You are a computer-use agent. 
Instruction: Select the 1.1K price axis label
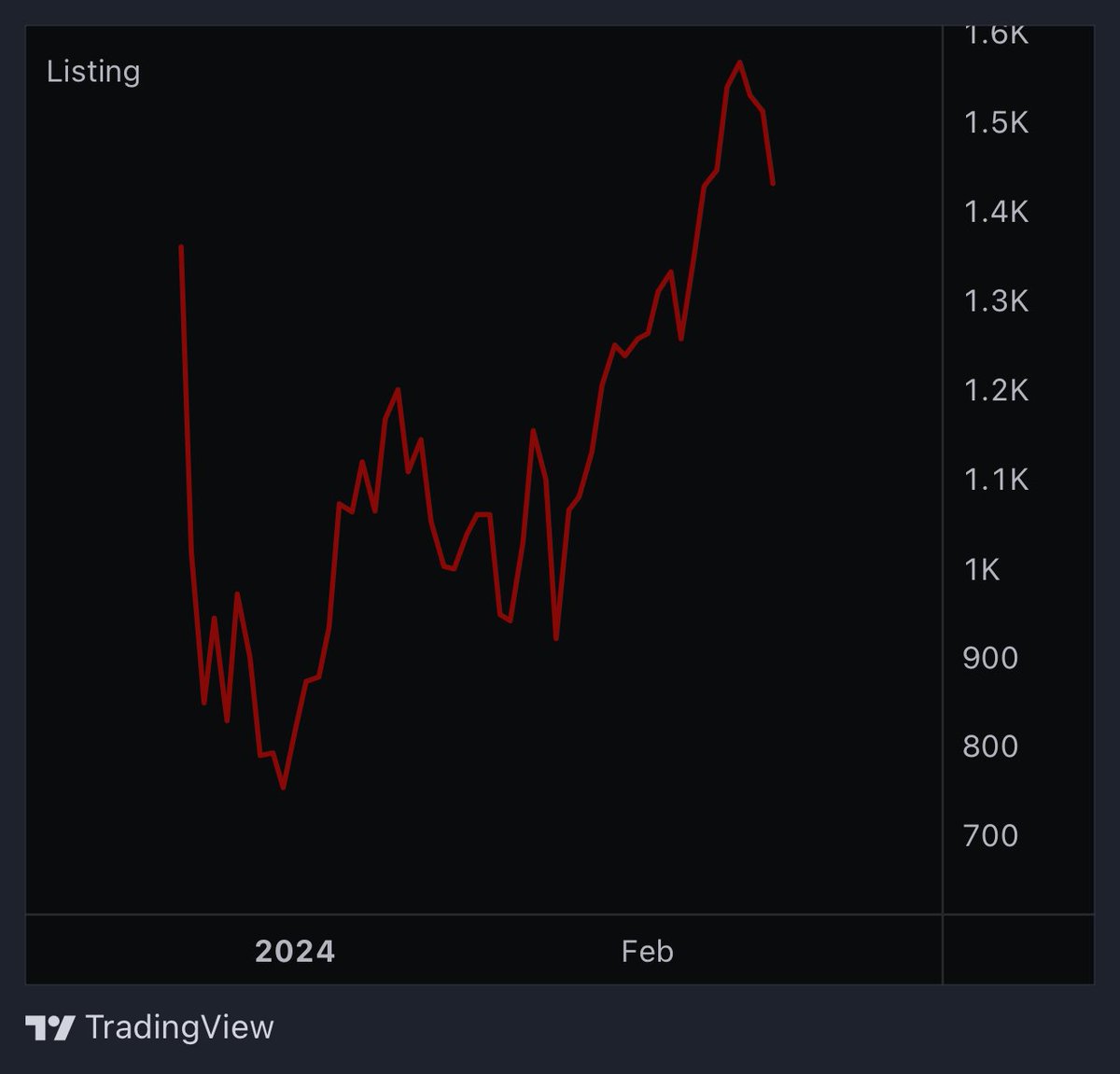[x=996, y=480]
